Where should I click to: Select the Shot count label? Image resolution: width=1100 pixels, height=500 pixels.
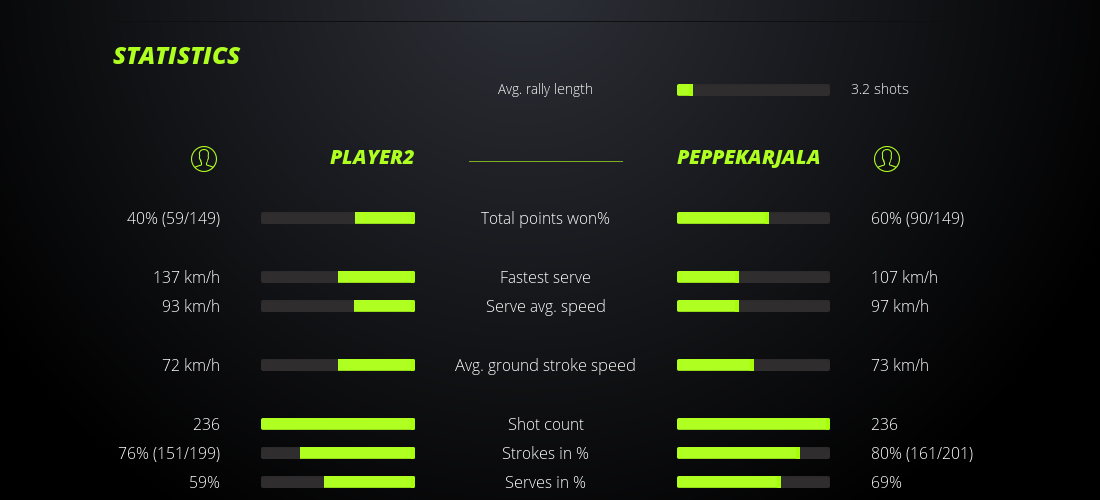(x=545, y=424)
